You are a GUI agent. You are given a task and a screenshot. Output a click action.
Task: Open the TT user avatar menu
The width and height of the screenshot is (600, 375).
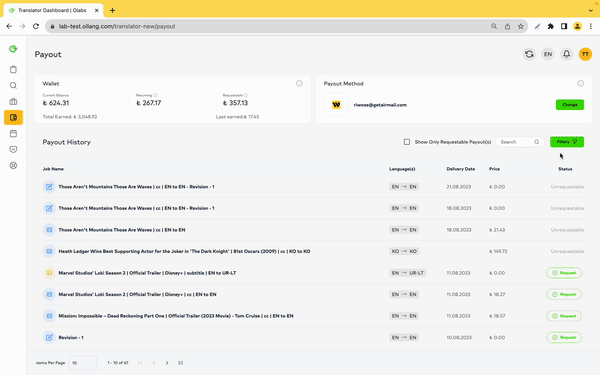coord(585,54)
